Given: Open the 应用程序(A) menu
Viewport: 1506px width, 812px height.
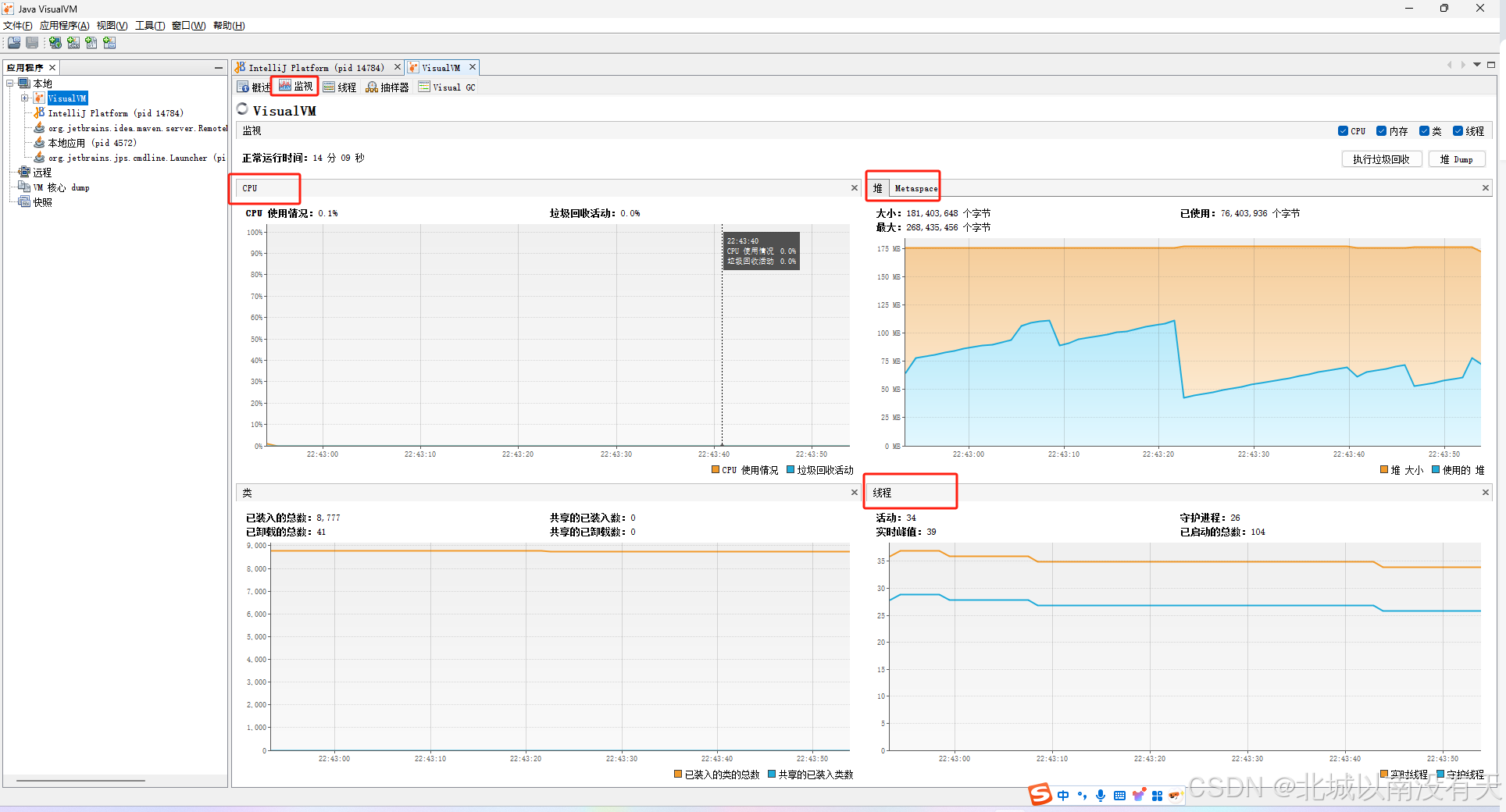Looking at the screenshot, I should [64, 26].
